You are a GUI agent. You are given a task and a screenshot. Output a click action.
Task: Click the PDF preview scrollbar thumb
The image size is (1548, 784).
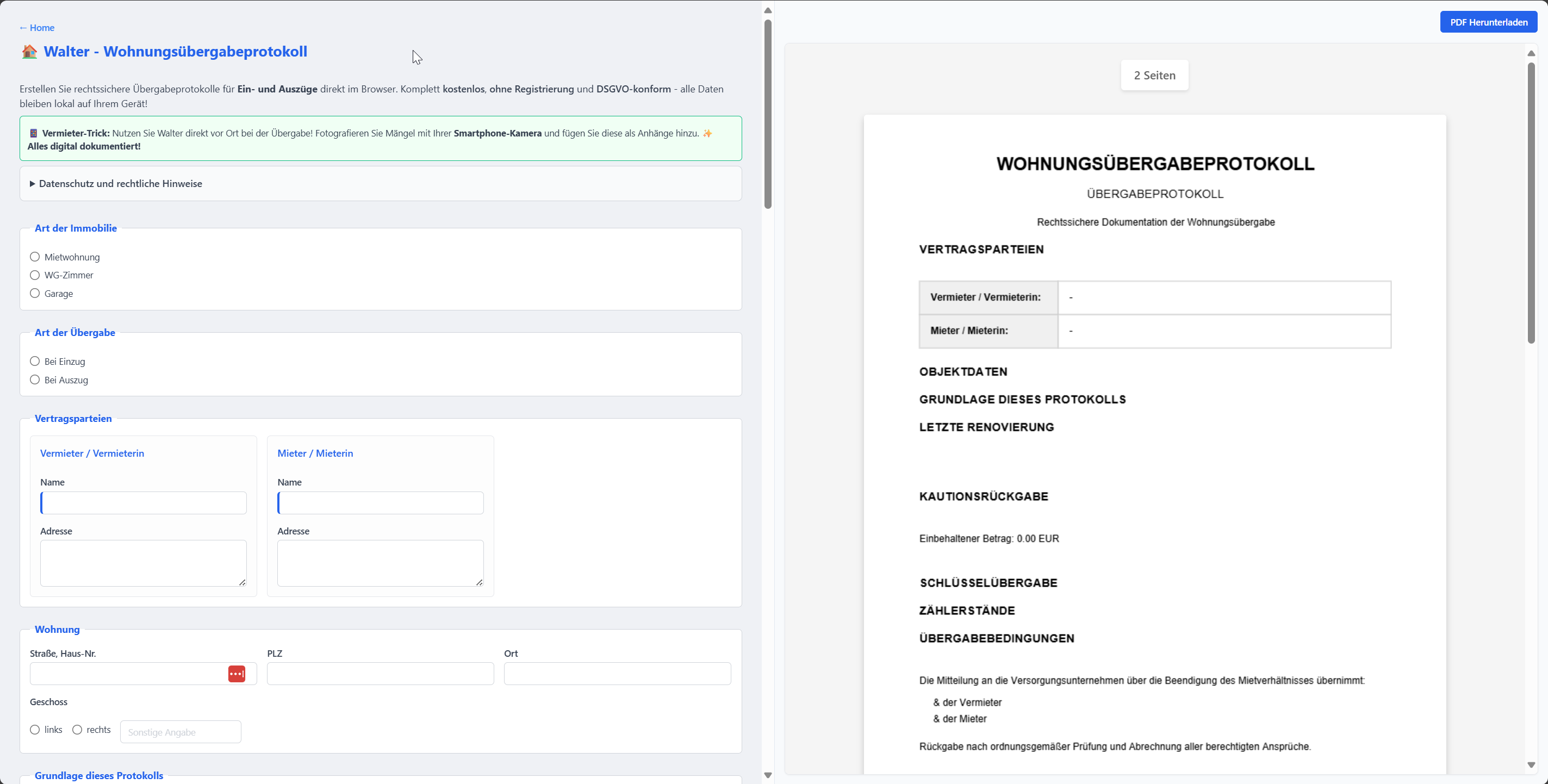pyautogui.click(x=1531, y=203)
